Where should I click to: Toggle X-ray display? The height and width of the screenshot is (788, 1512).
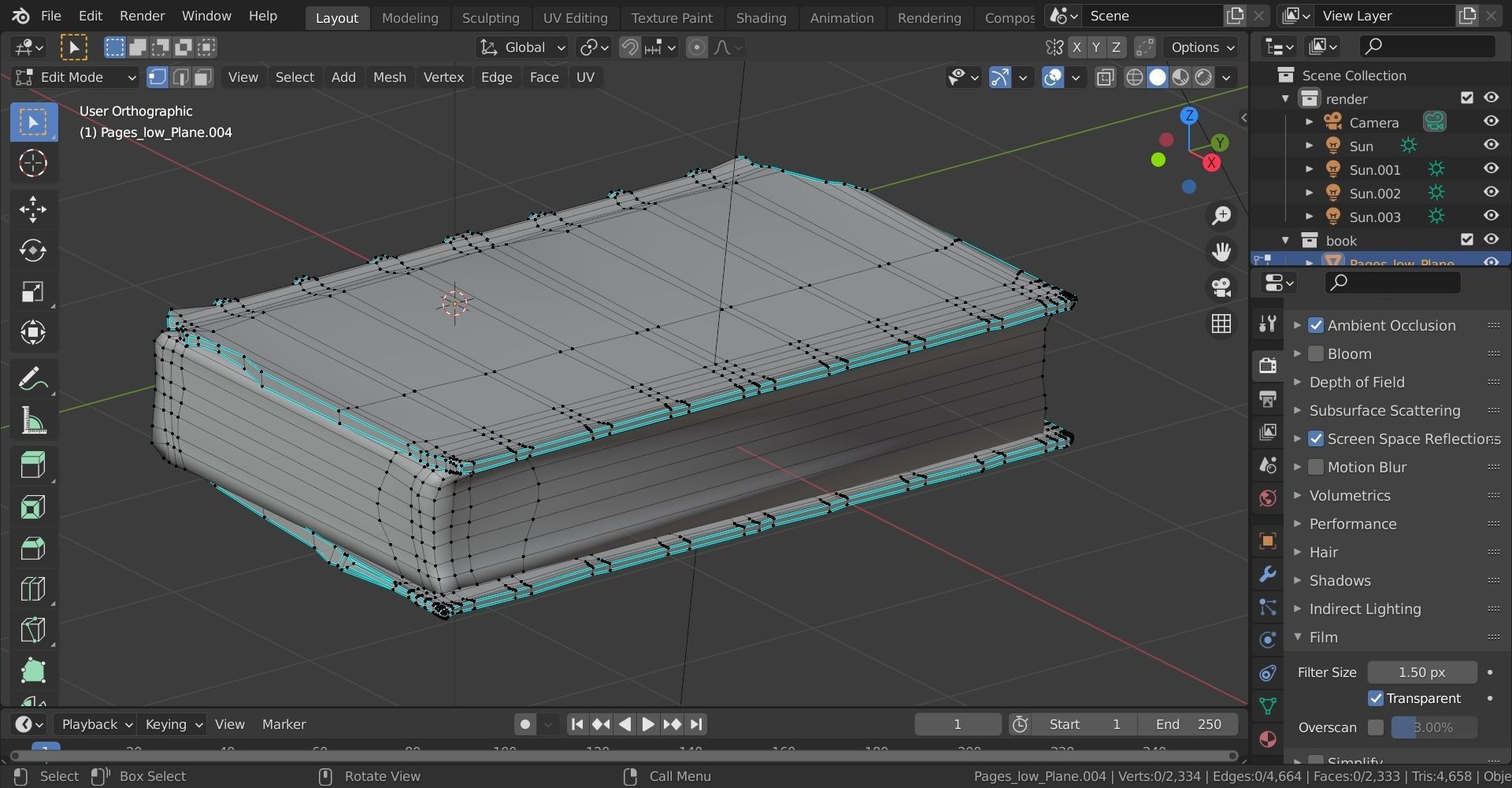(1106, 77)
